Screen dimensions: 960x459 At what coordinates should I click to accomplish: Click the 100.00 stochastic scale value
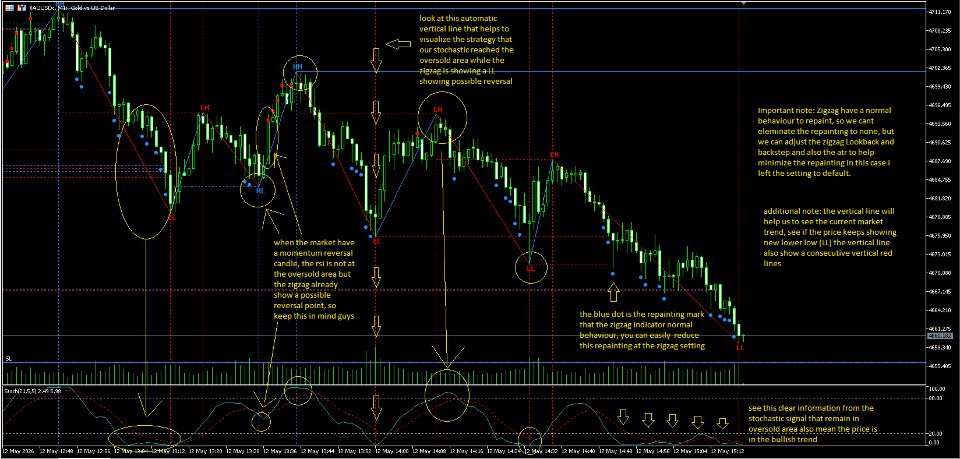[937, 389]
